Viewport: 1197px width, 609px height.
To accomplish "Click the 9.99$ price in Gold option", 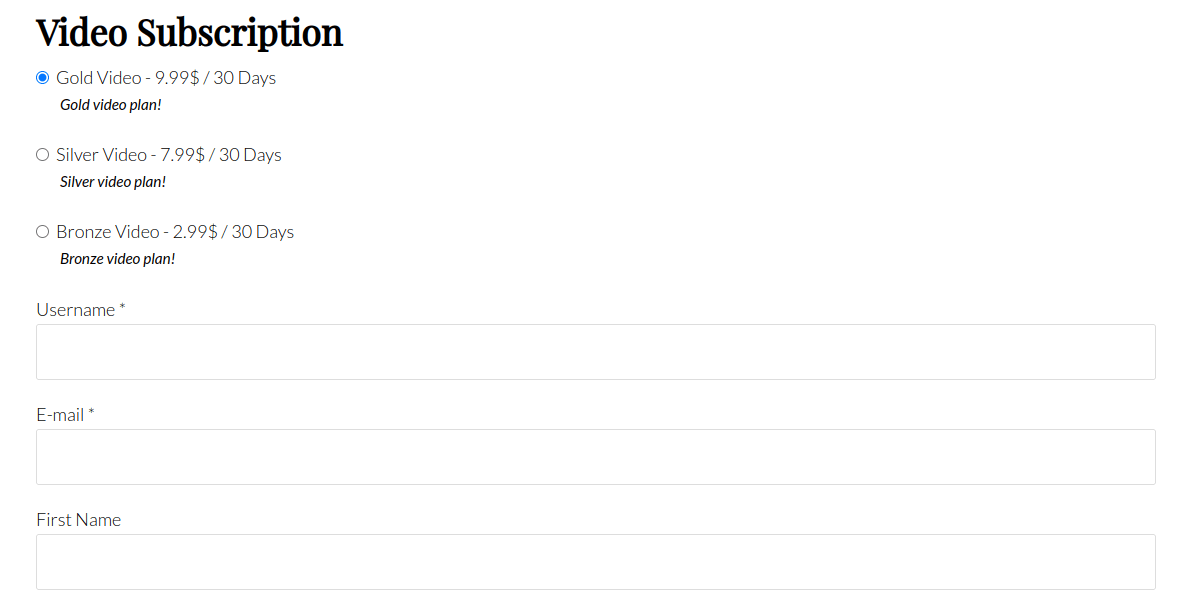I will (x=176, y=78).
